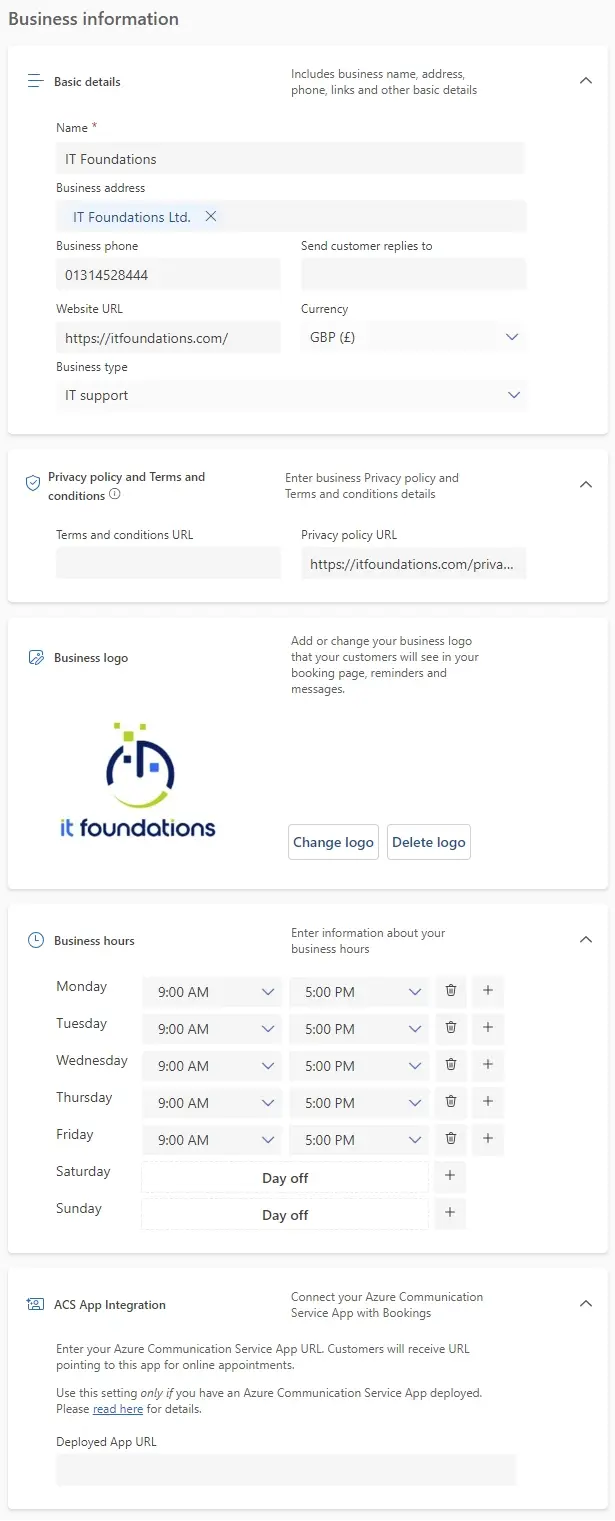The width and height of the screenshot is (615, 1521).
Task: Click the Delete logo button
Action: [x=428, y=842]
